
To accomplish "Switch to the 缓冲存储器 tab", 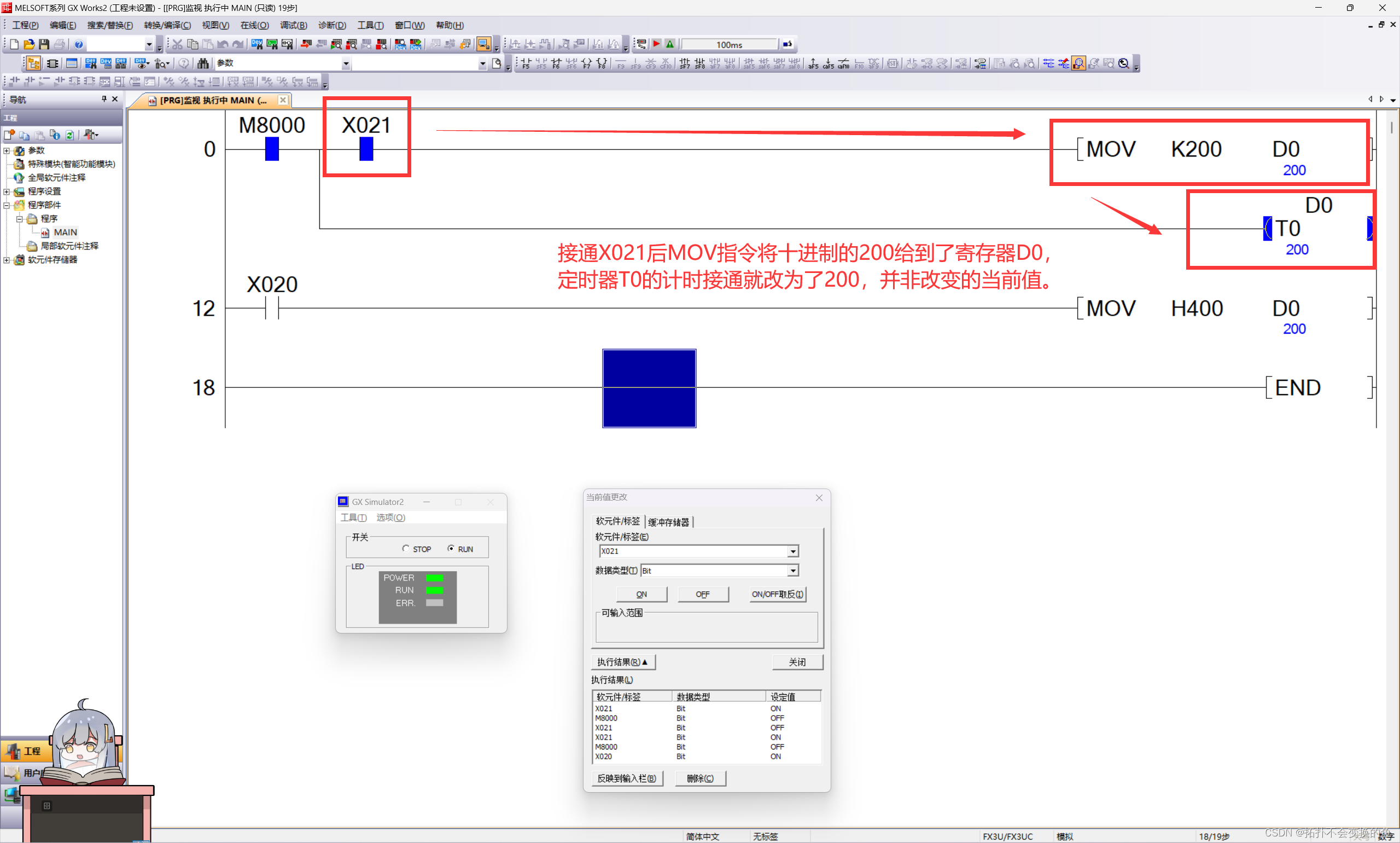I will [668, 521].
